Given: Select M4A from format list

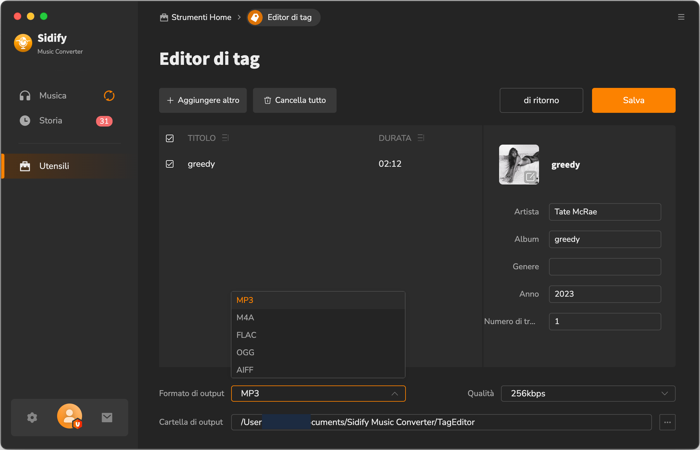Looking at the screenshot, I should (318, 317).
